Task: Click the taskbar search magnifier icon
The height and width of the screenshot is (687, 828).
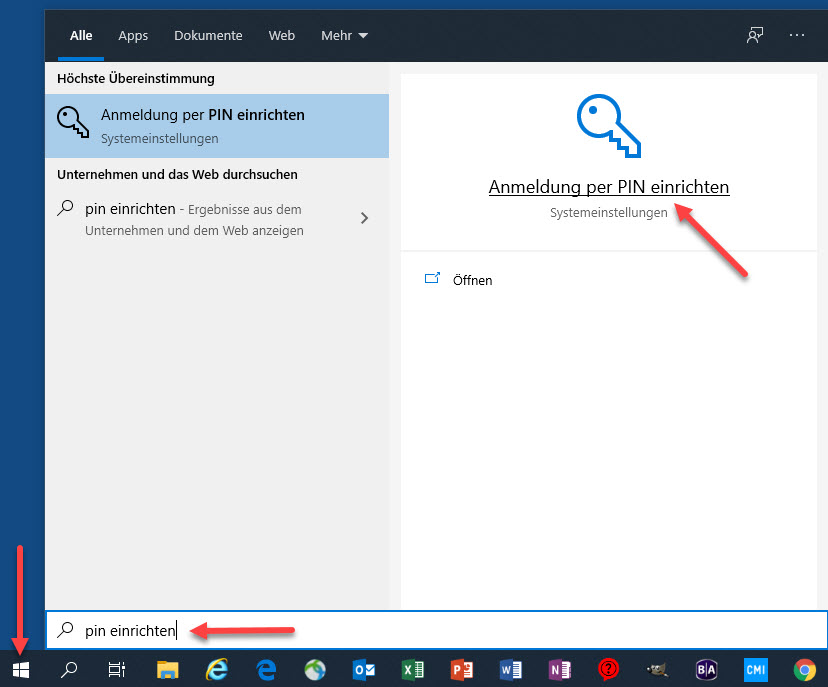Action: click(69, 670)
